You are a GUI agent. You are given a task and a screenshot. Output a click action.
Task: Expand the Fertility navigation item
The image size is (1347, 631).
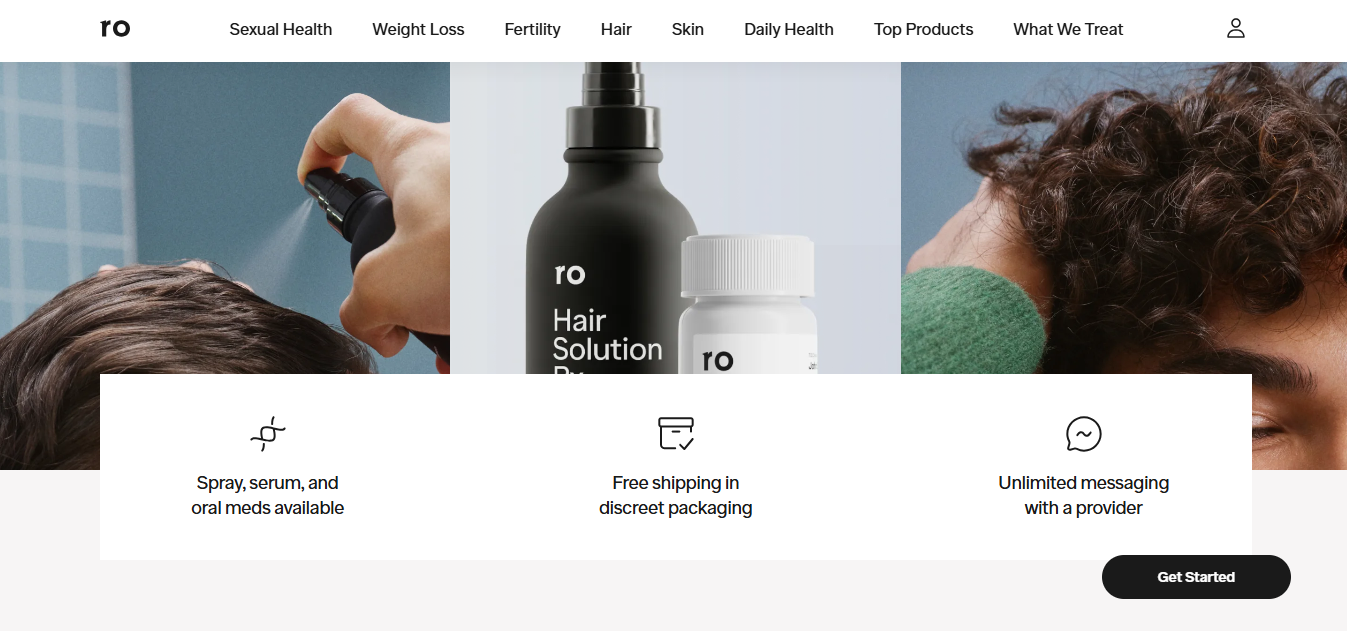click(533, 30)
